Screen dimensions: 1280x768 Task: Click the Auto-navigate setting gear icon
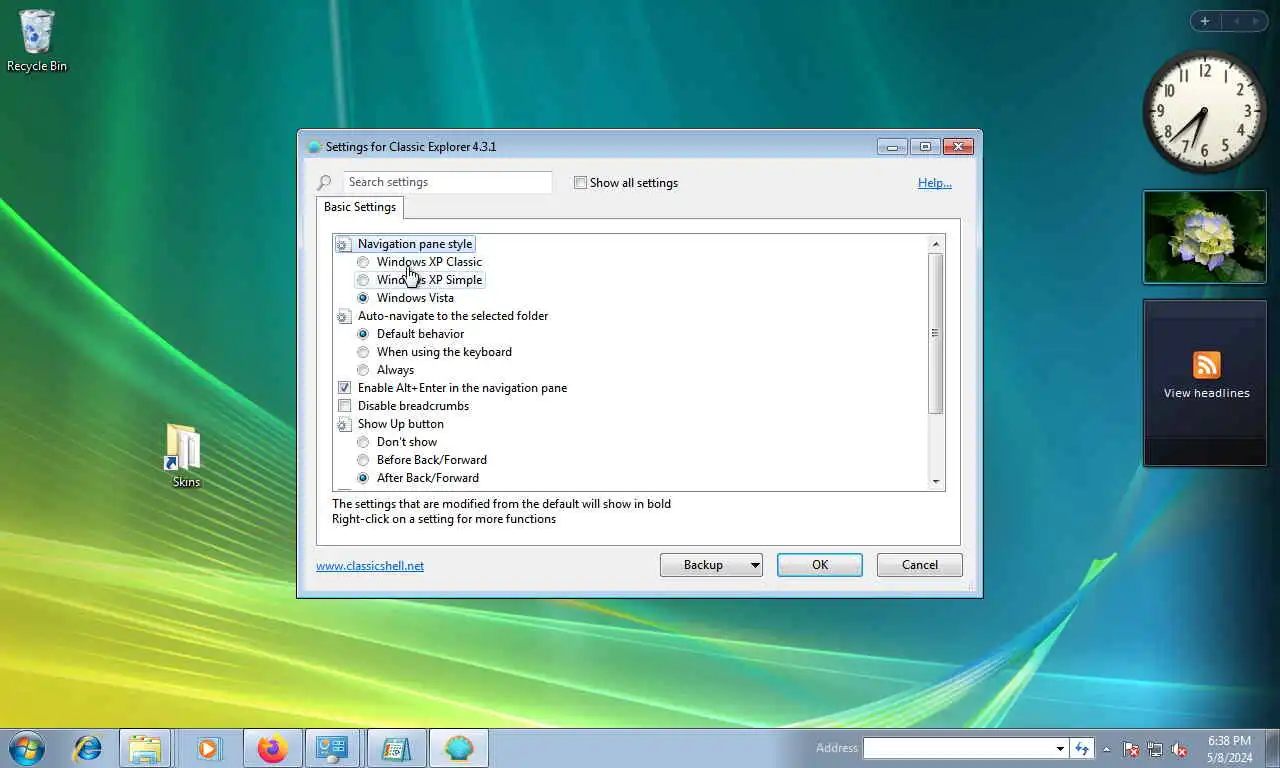click(344, 317)
